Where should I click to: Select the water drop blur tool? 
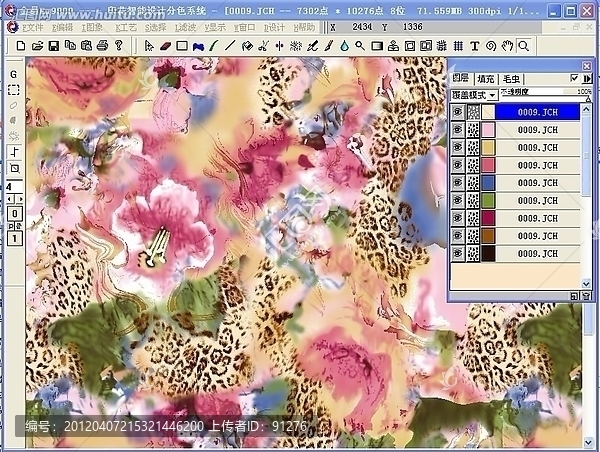click(x=344, y=46)
